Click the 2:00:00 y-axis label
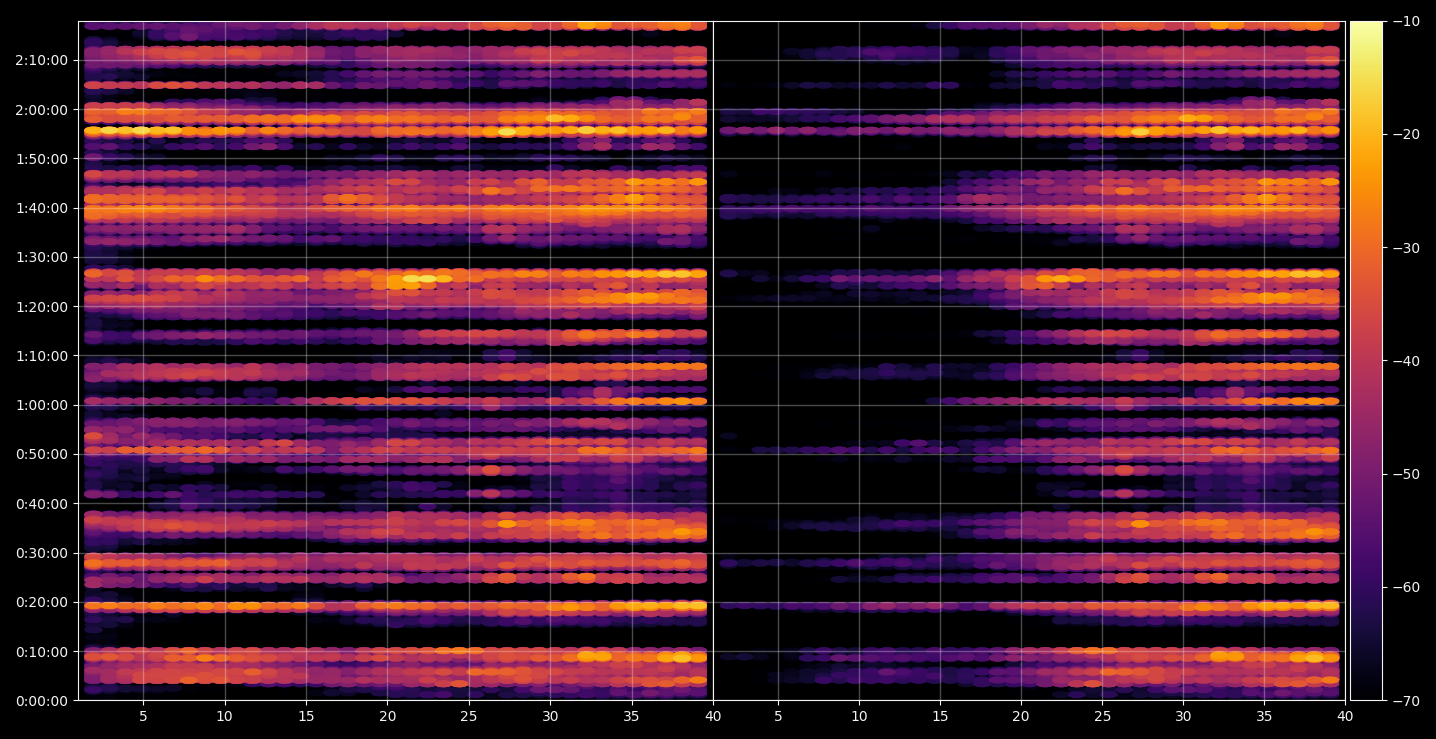This screenshot has width=1436, height=739. pos(41,110)
